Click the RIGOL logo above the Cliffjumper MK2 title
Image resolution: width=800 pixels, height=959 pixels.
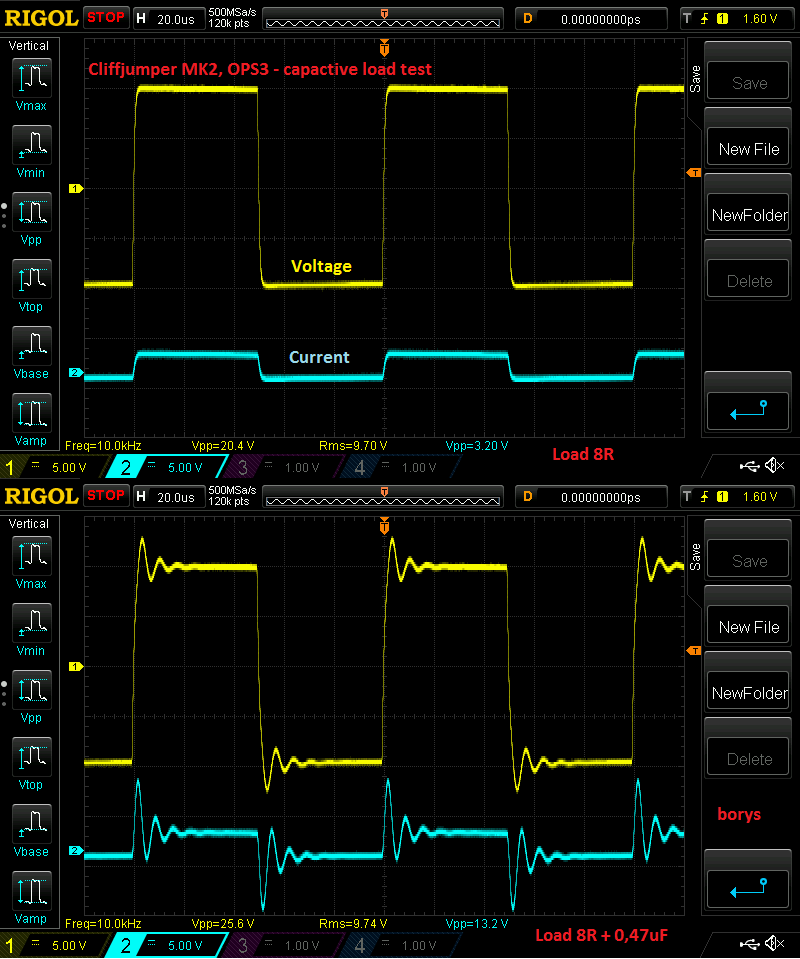[x=42, y=18]
